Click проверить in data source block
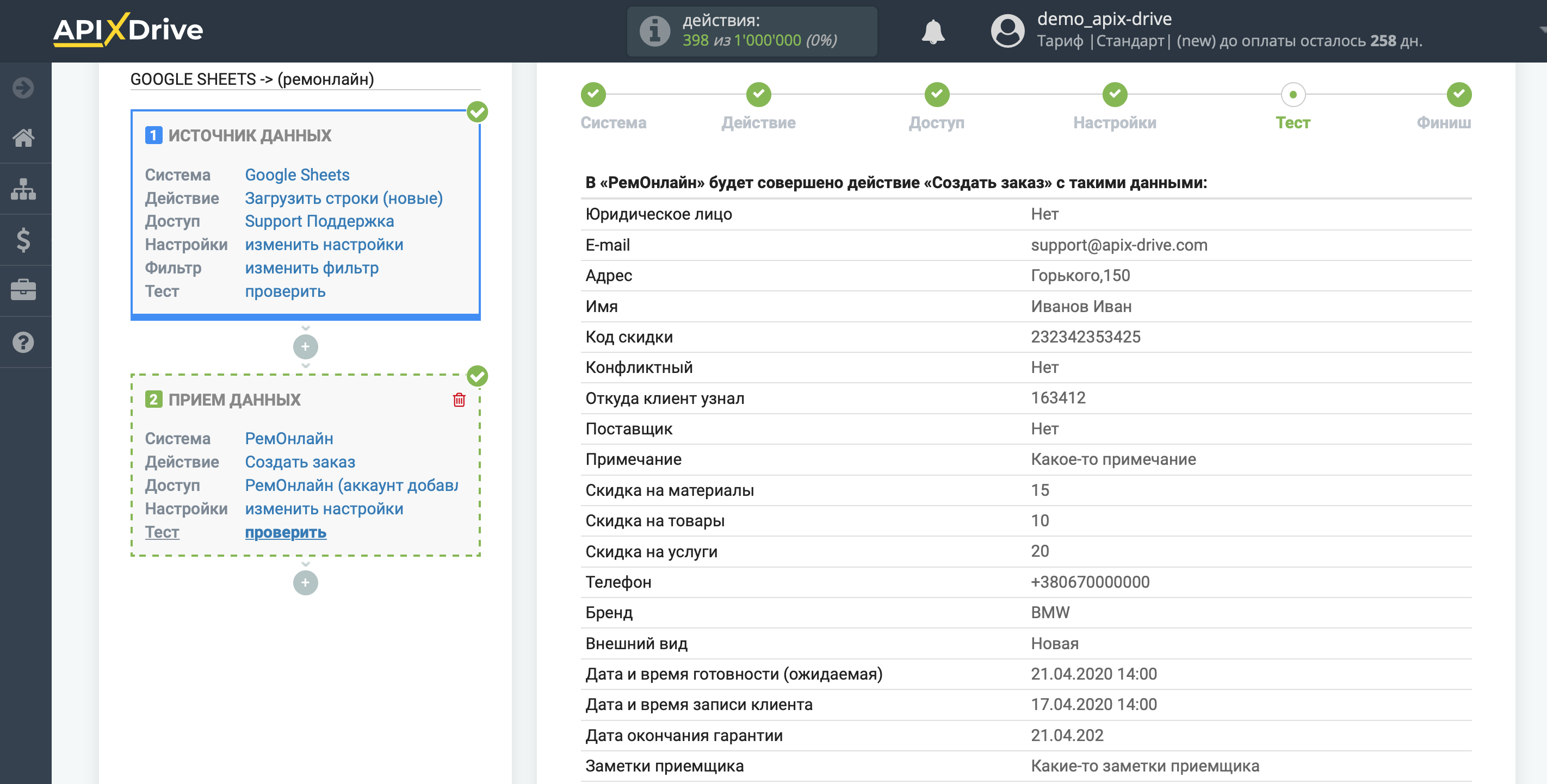 (285, 292)
